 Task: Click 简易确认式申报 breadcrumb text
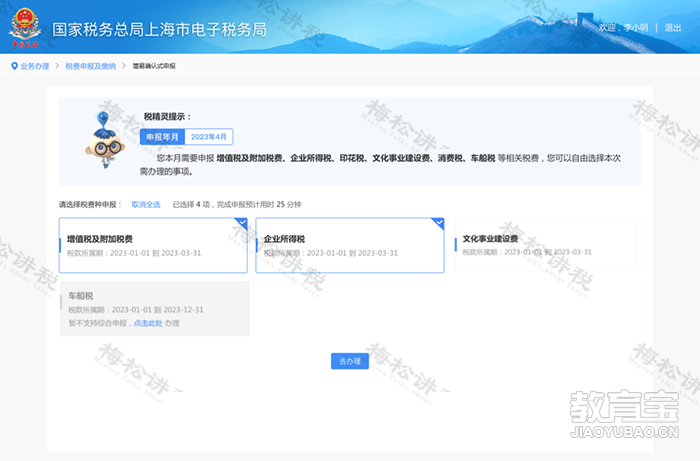(x=154, y=66)
